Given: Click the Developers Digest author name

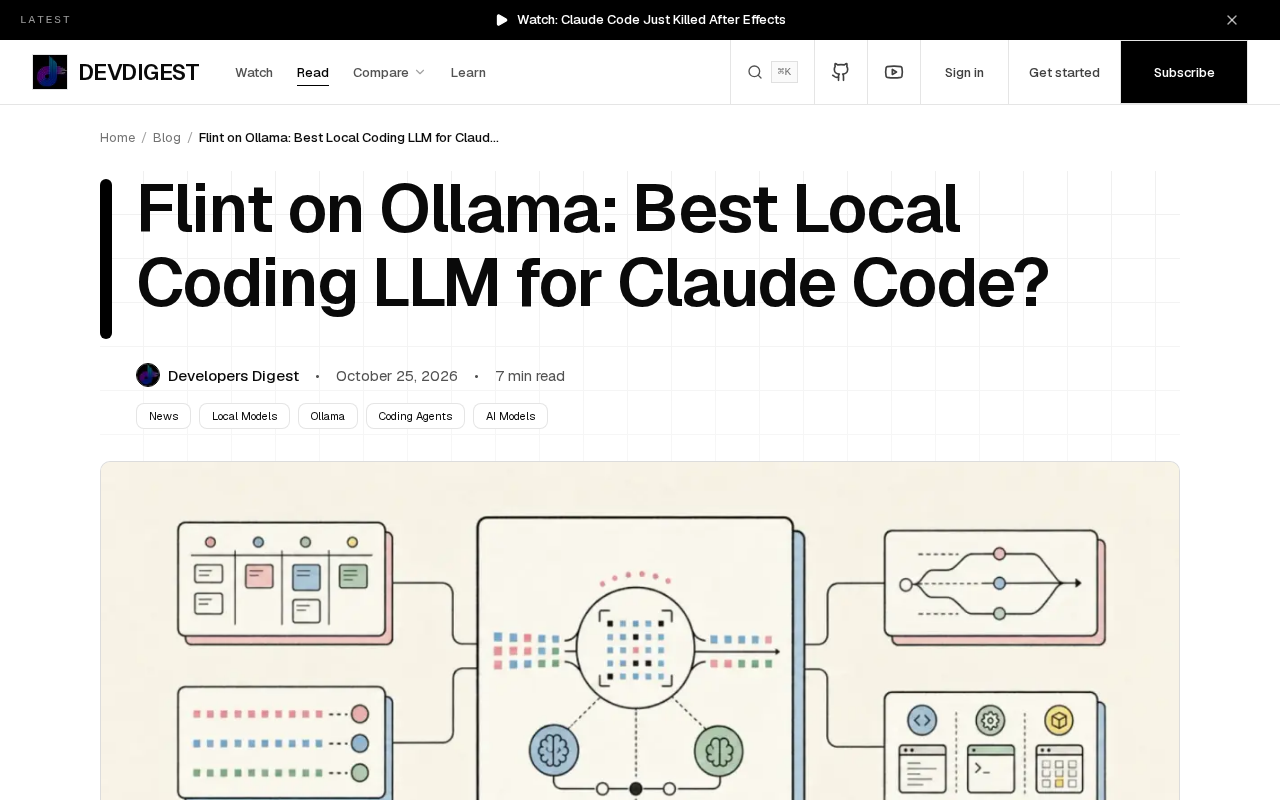Looking at the screenshot, I should [x=233, y=376].
